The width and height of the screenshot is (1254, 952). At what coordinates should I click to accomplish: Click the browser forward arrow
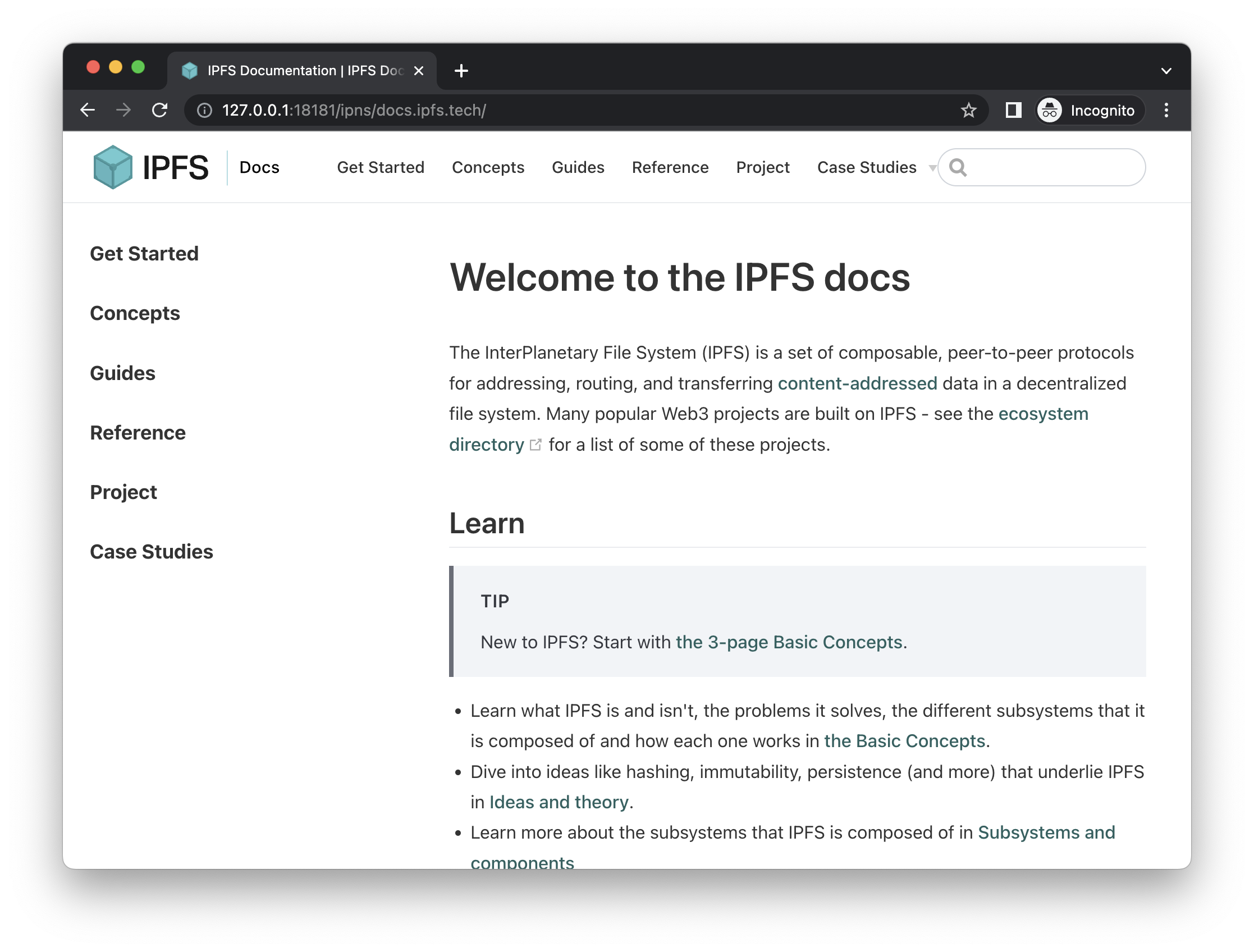[123, 110]
